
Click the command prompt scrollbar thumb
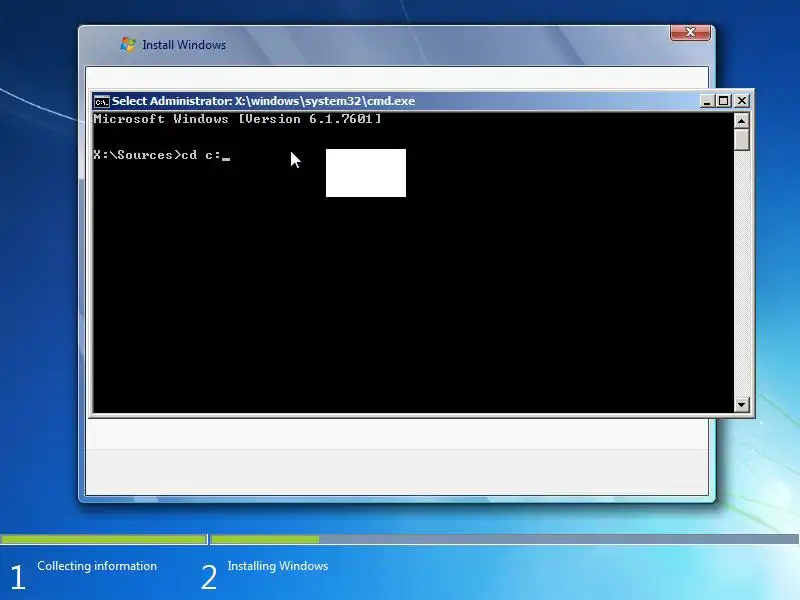point(741,140)
